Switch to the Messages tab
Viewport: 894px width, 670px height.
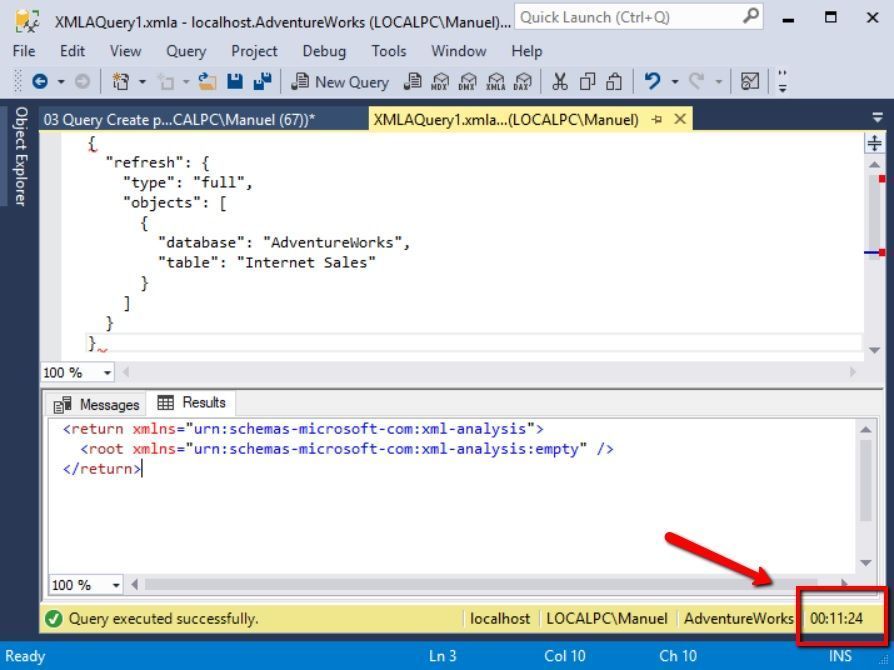pos(97,404)
